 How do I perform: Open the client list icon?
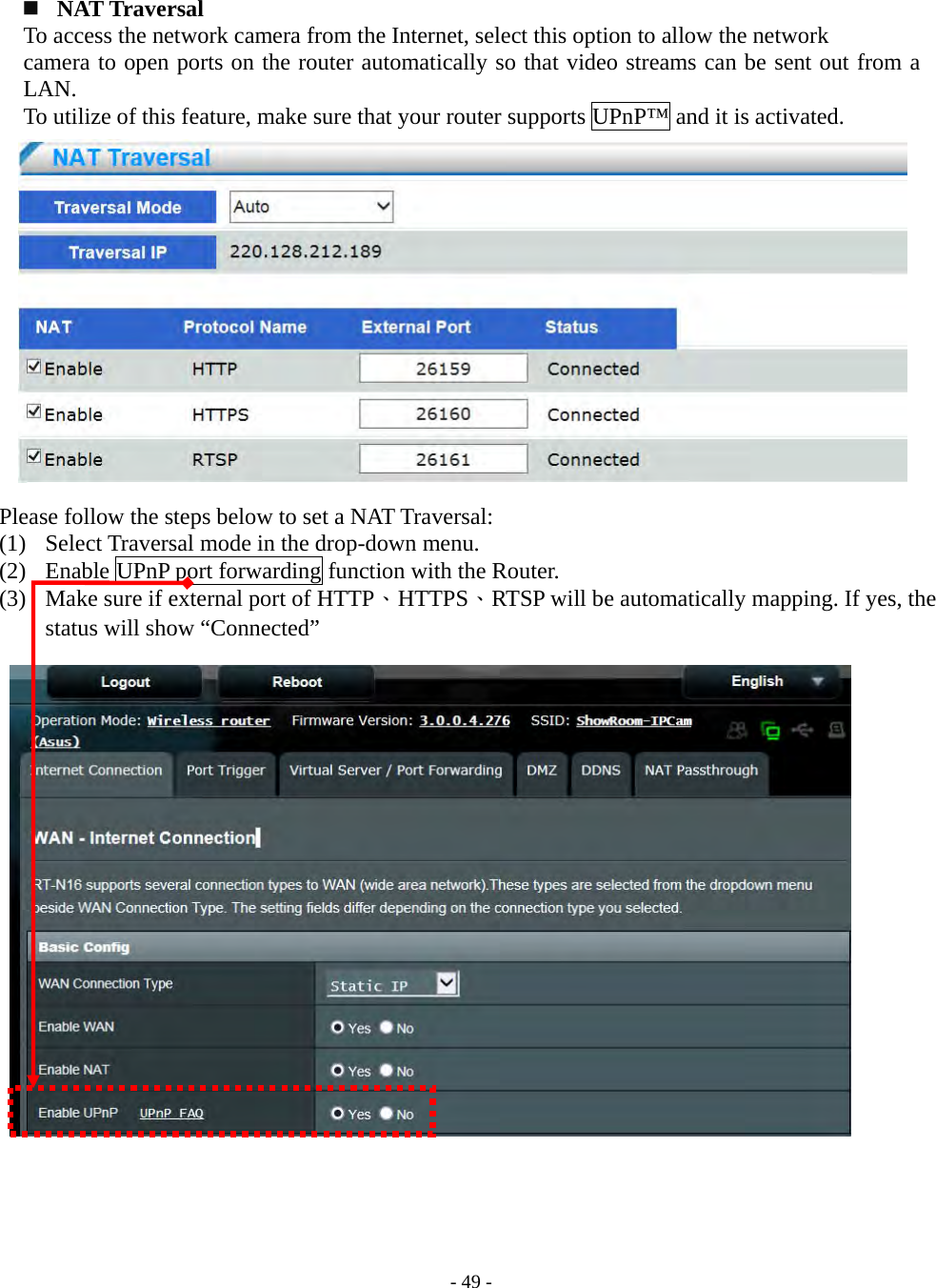pos(737,730)
